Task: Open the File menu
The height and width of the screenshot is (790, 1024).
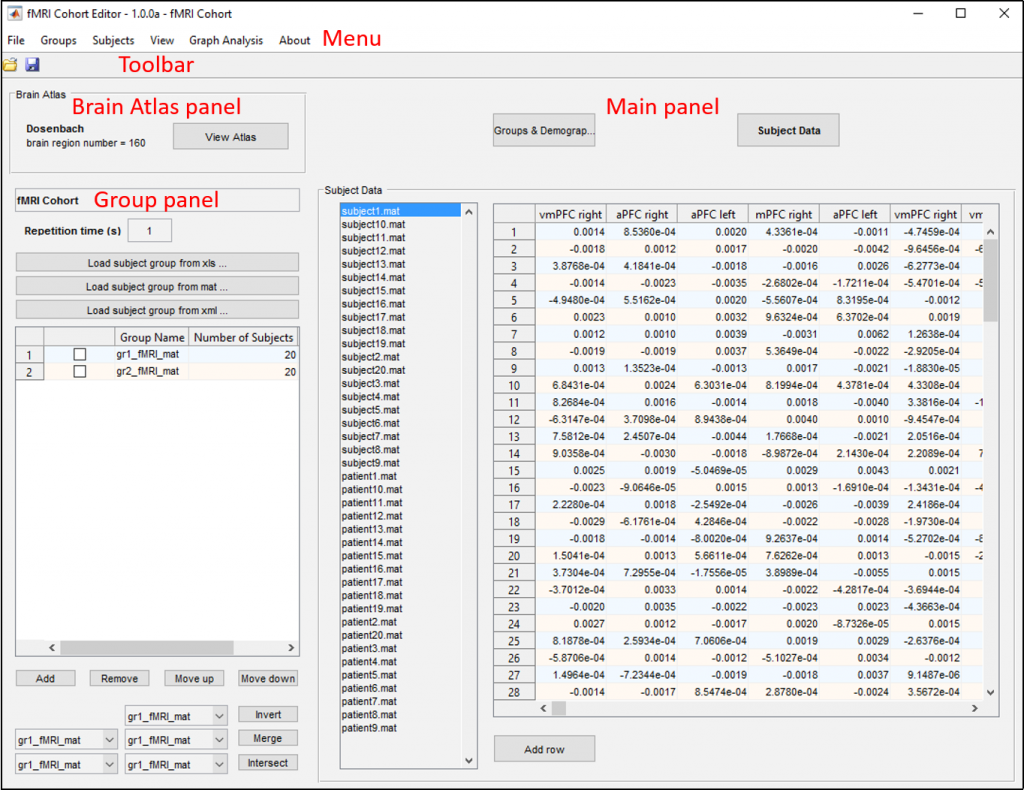Action: pyautogui.click(x=16, y=40)
